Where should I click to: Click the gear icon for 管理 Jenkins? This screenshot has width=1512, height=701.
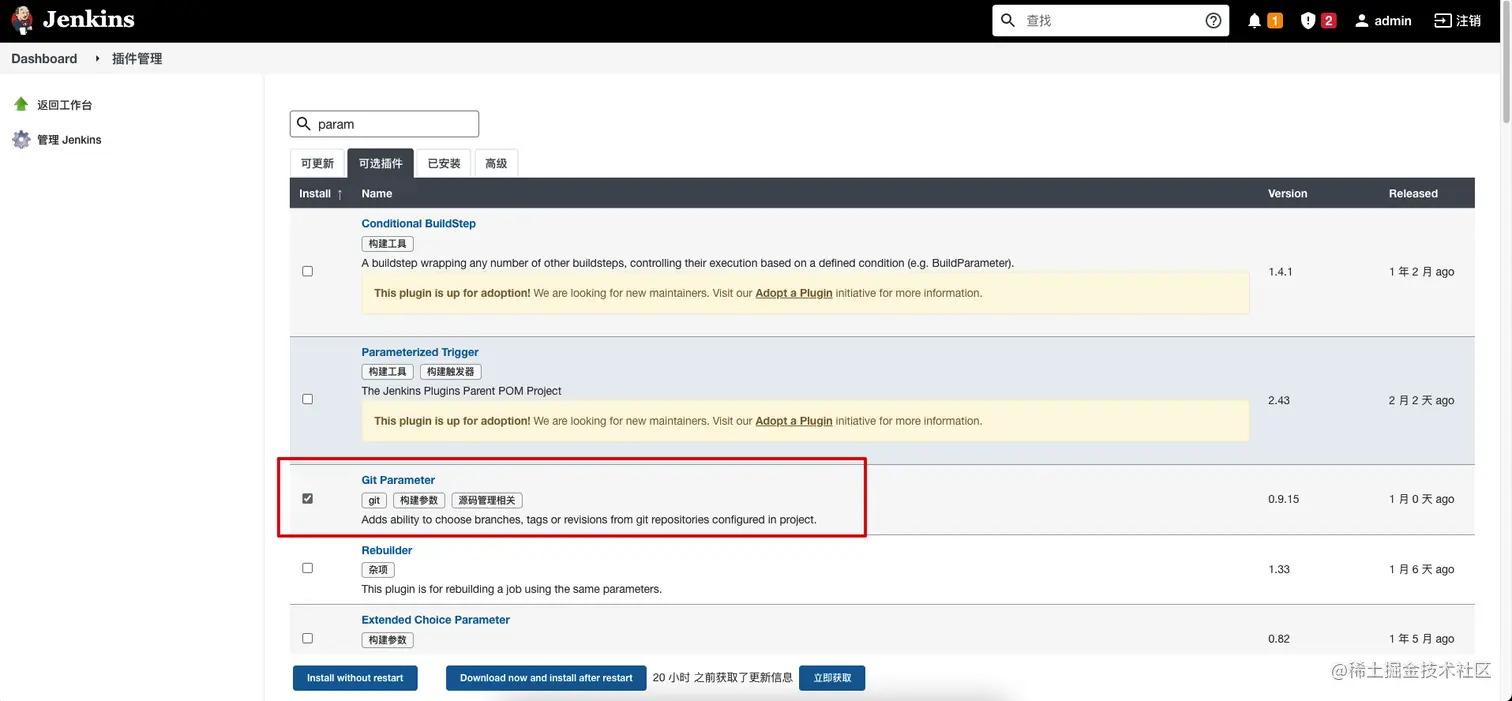point(21,139)
